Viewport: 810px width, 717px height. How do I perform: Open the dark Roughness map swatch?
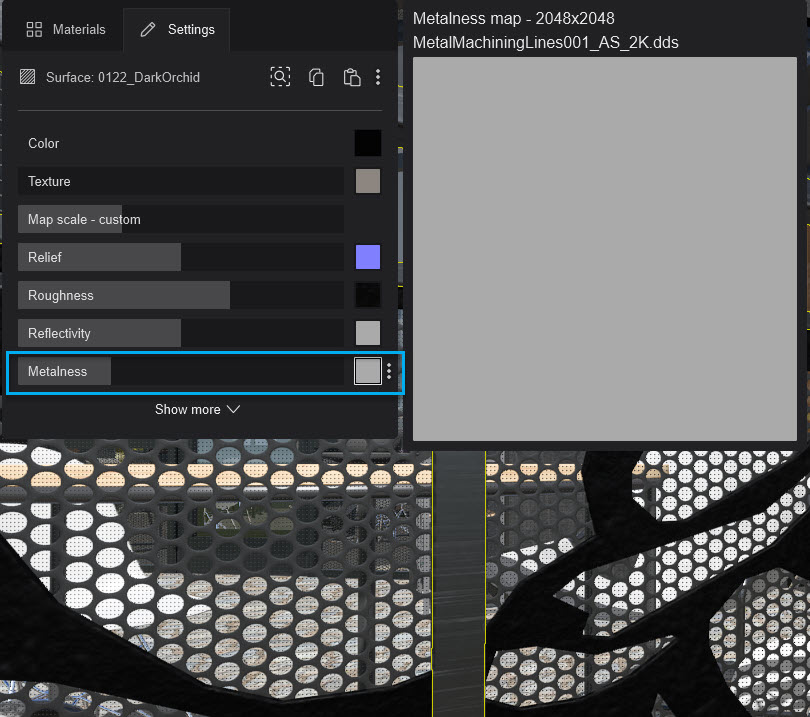(x=368, y=295)
